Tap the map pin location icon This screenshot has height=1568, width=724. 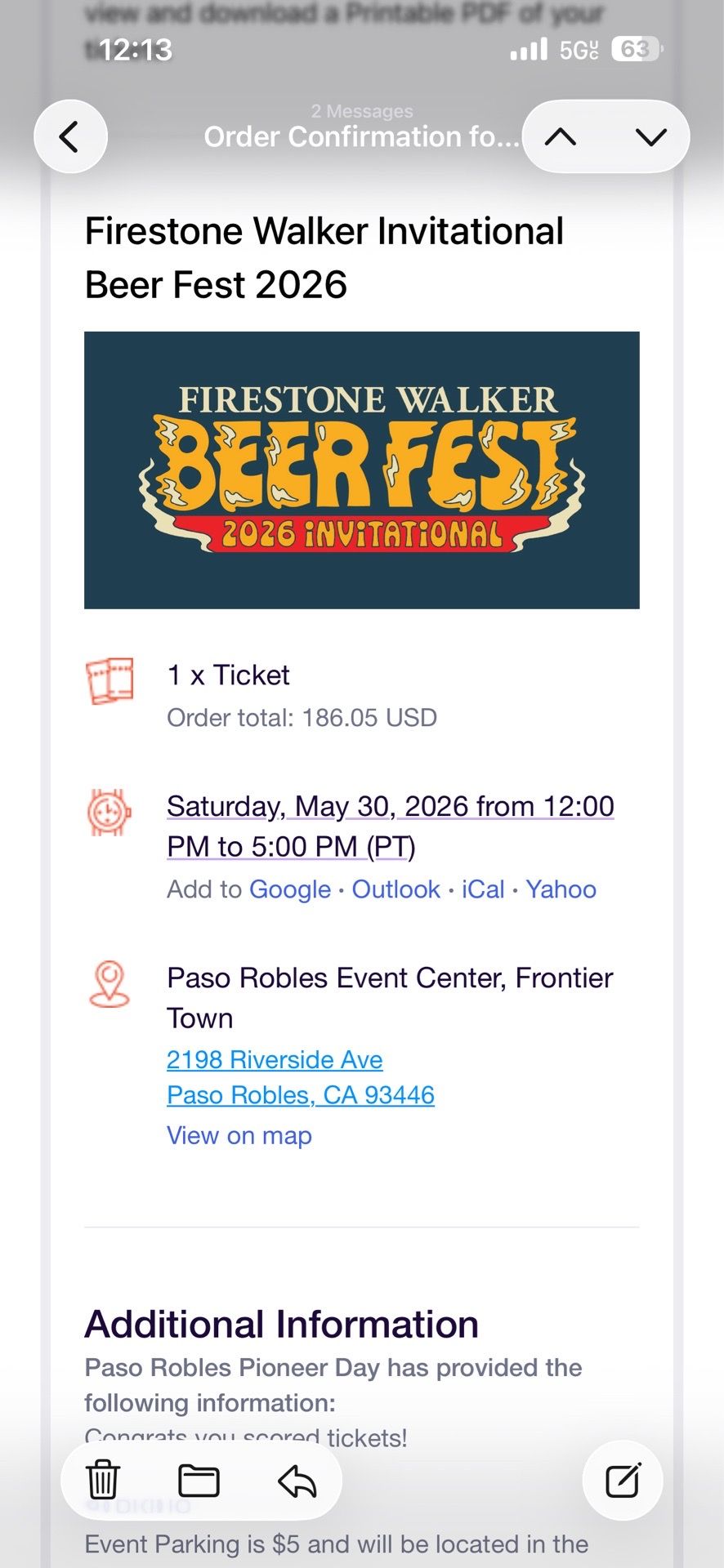pyautogui.click(x=109, y=984)
